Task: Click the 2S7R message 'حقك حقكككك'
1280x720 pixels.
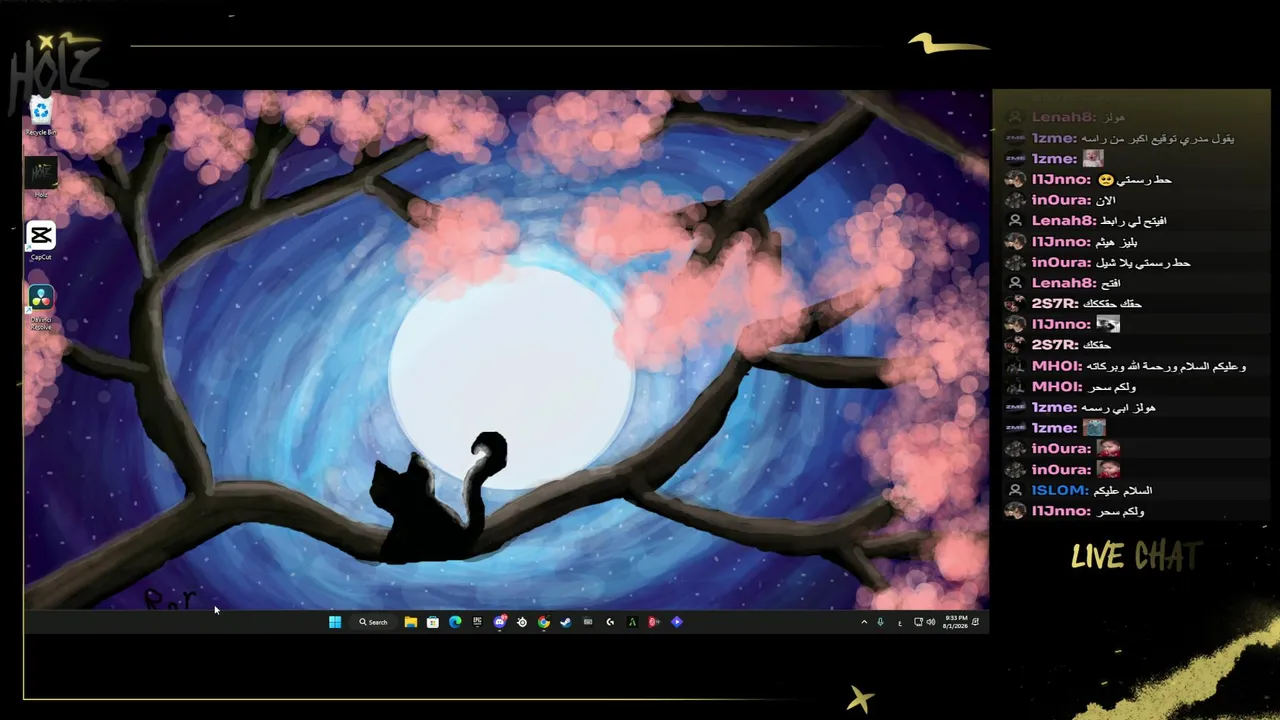Action: point(1112,304)
